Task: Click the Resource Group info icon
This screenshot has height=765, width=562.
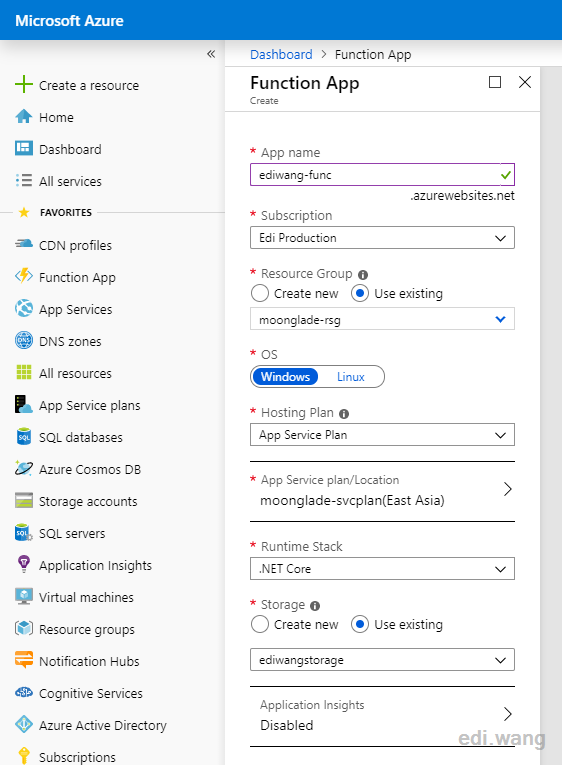Action: point(363,275)
